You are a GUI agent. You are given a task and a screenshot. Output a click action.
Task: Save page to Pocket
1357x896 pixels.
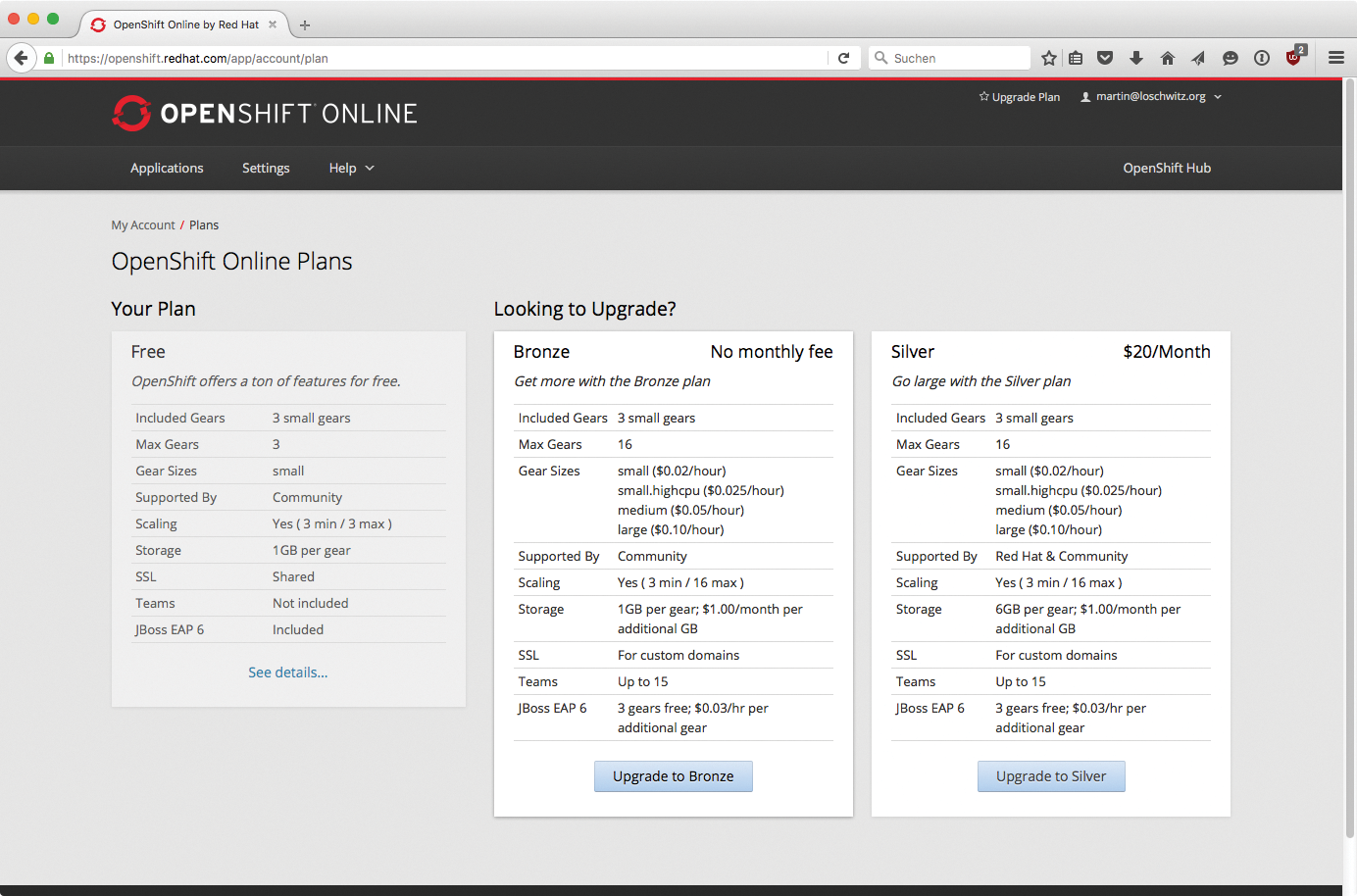[1104, 58]
